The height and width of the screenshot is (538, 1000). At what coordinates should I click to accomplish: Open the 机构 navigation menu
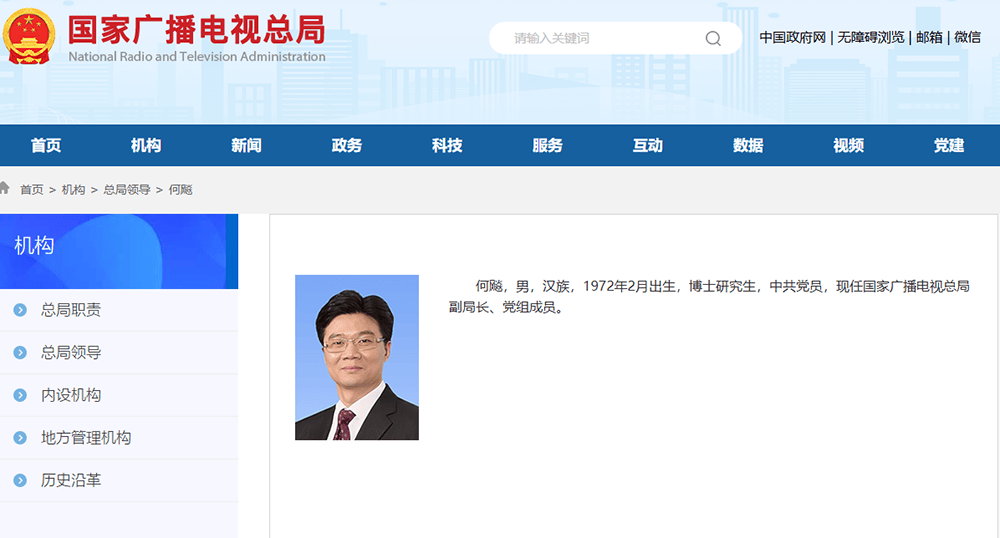pos(146,145)
